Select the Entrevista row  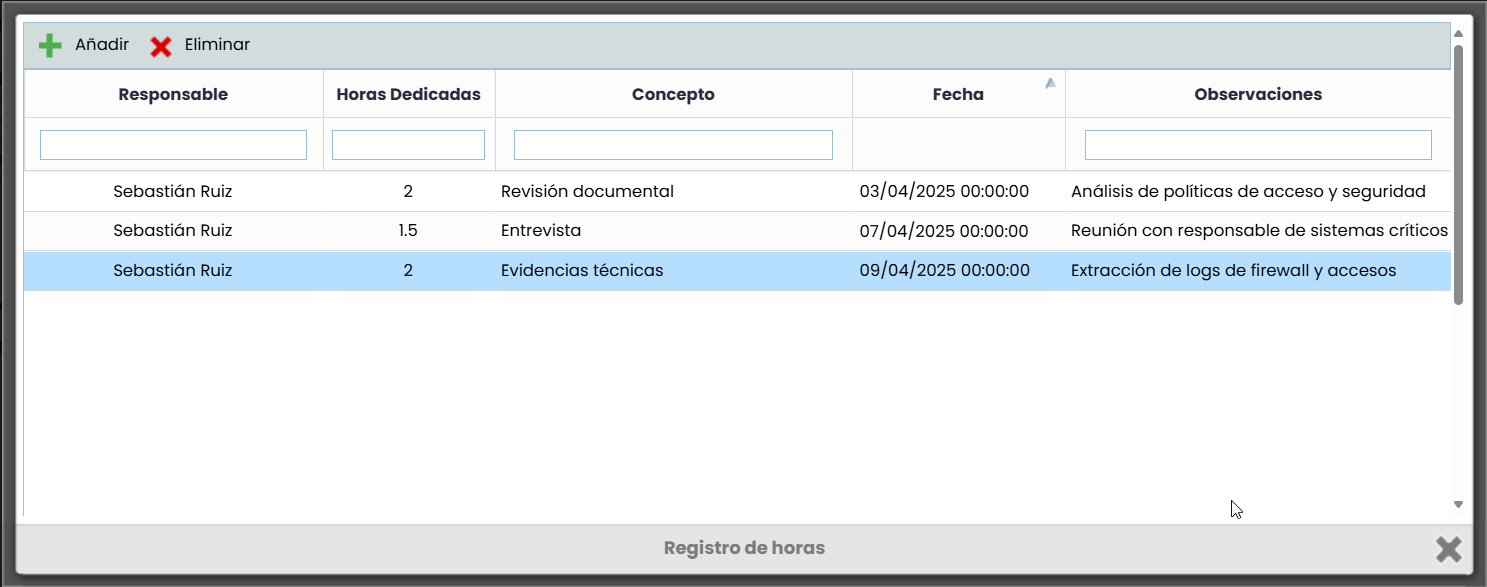[541, 231]
